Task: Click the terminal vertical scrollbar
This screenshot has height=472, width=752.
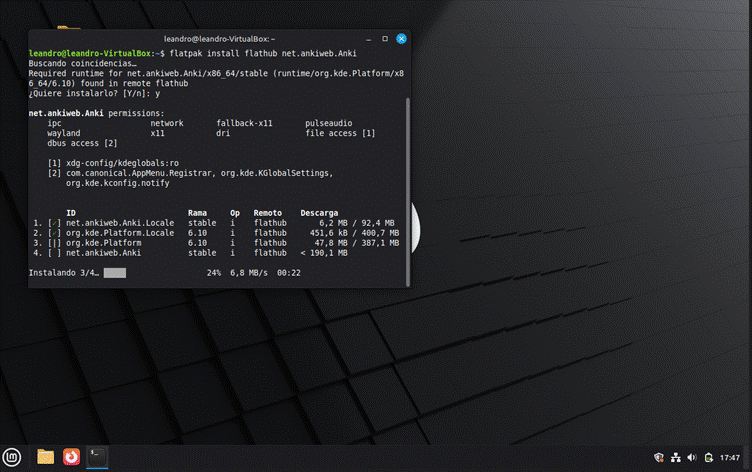Action: pyautogui.click(x=408, y=191)
